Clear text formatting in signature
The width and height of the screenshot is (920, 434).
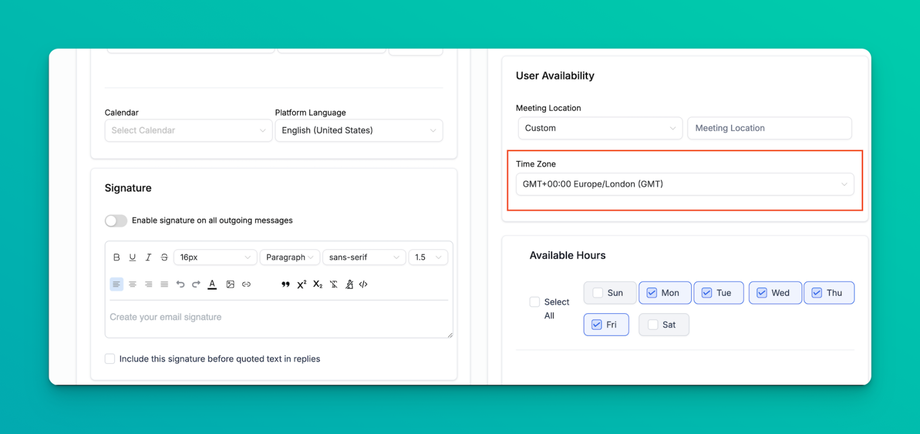[x=333, y=284]
